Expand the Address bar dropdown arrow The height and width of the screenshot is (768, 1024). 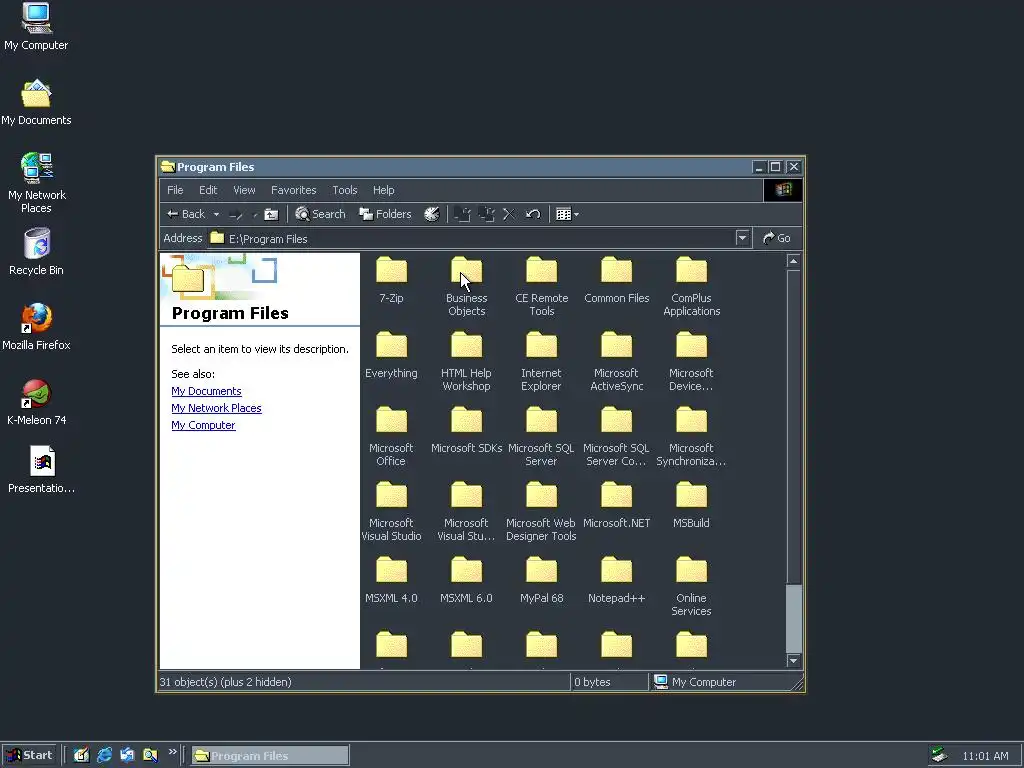coord(742,238)
